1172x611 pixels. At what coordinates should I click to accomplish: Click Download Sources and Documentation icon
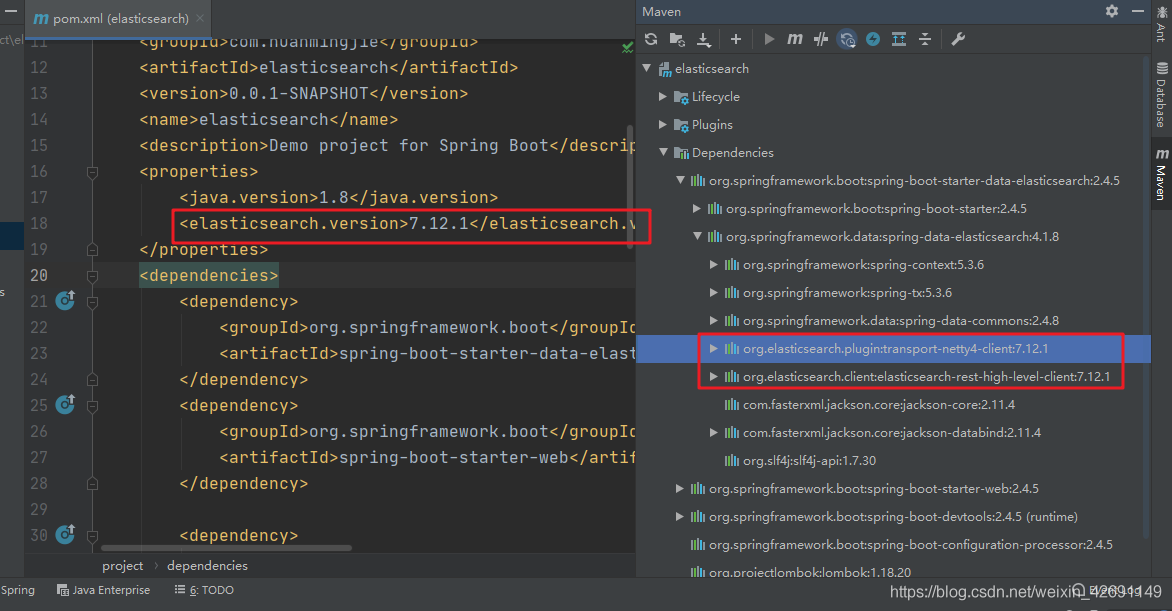point(703,39)
